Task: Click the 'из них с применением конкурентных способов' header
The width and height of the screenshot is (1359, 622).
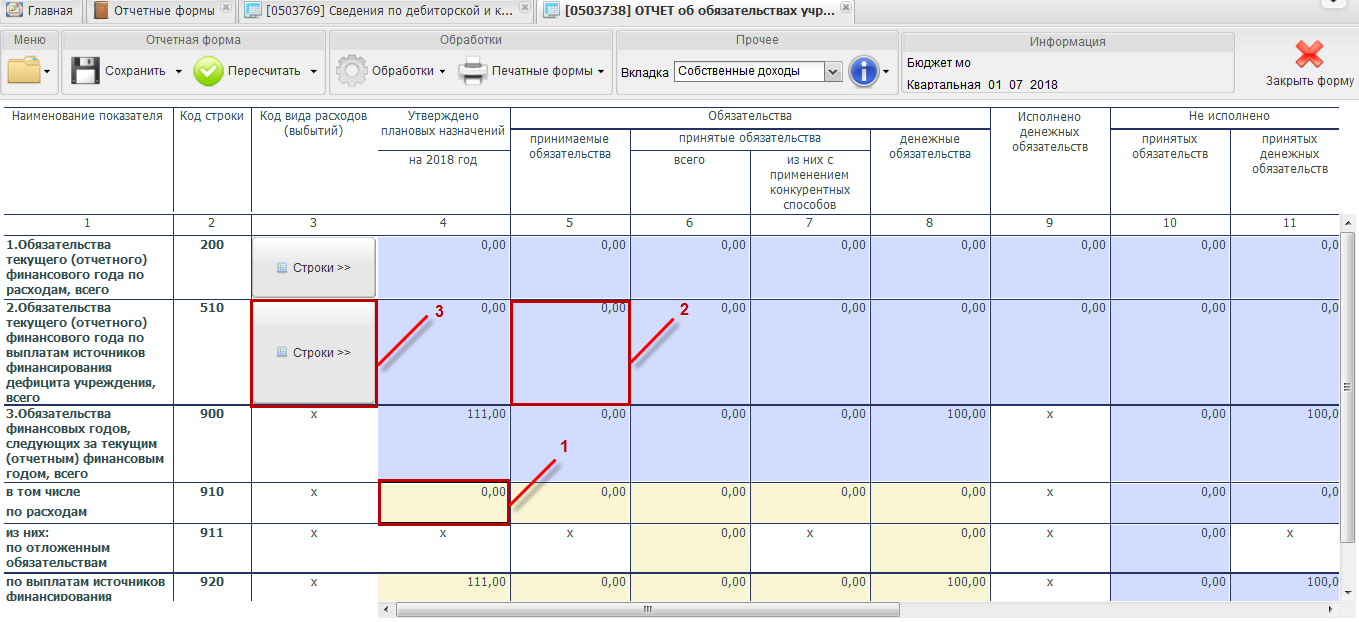Action: [x=810, y=182]
